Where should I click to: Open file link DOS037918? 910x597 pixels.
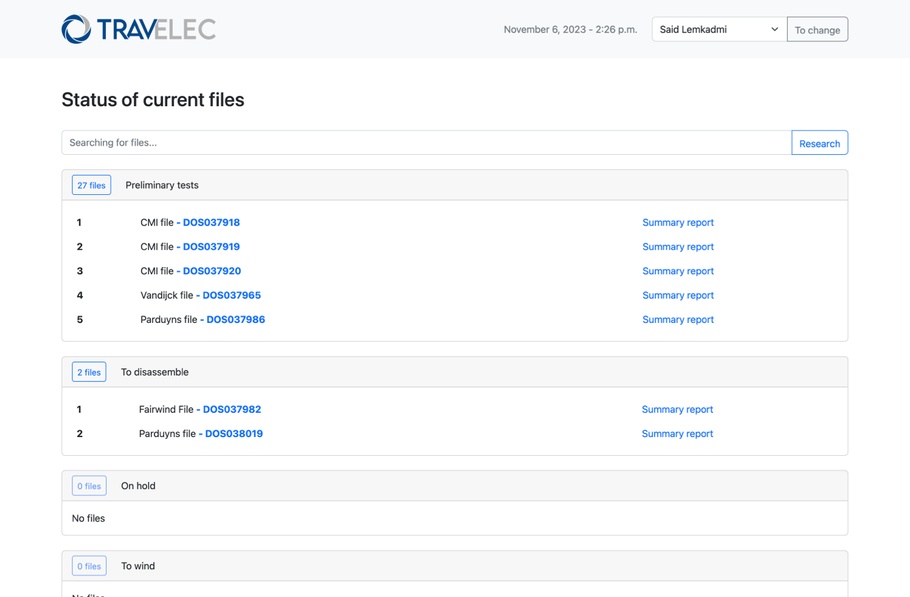tap(211, 223)
